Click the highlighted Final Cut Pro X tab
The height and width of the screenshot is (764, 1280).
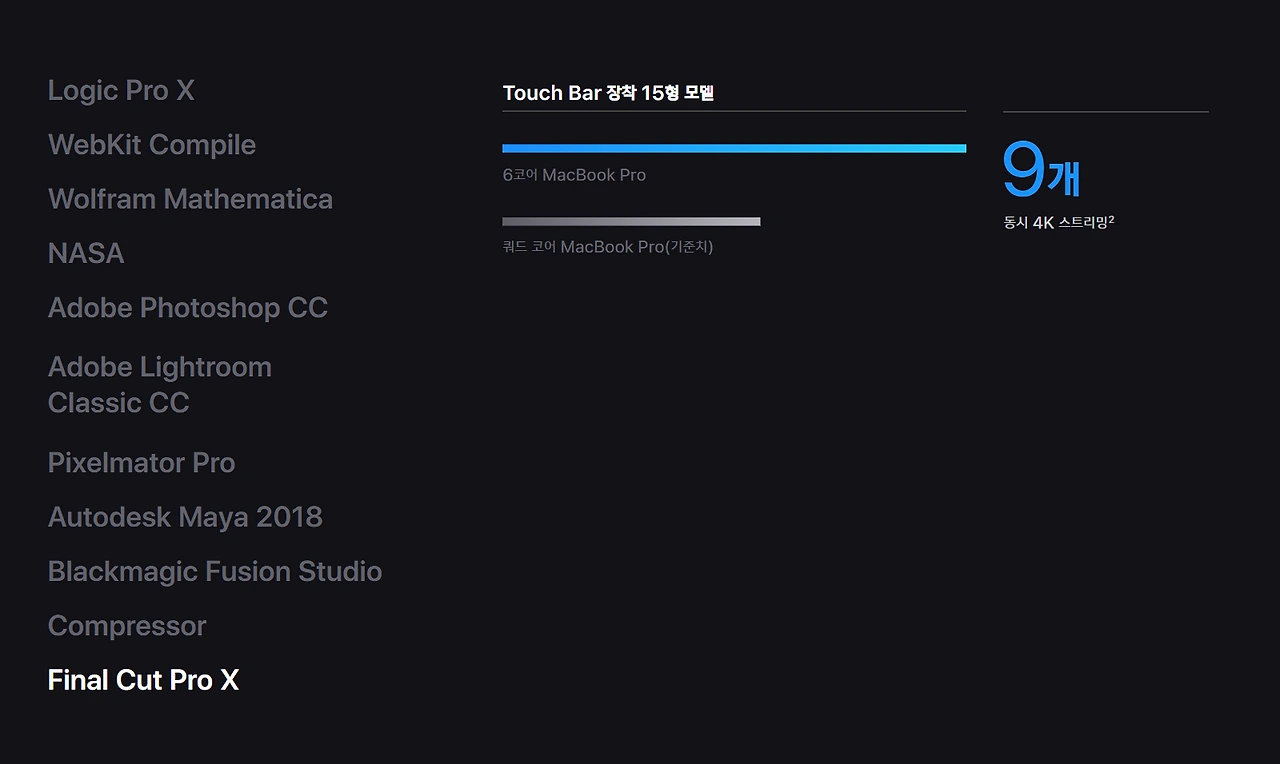(143, 680)
